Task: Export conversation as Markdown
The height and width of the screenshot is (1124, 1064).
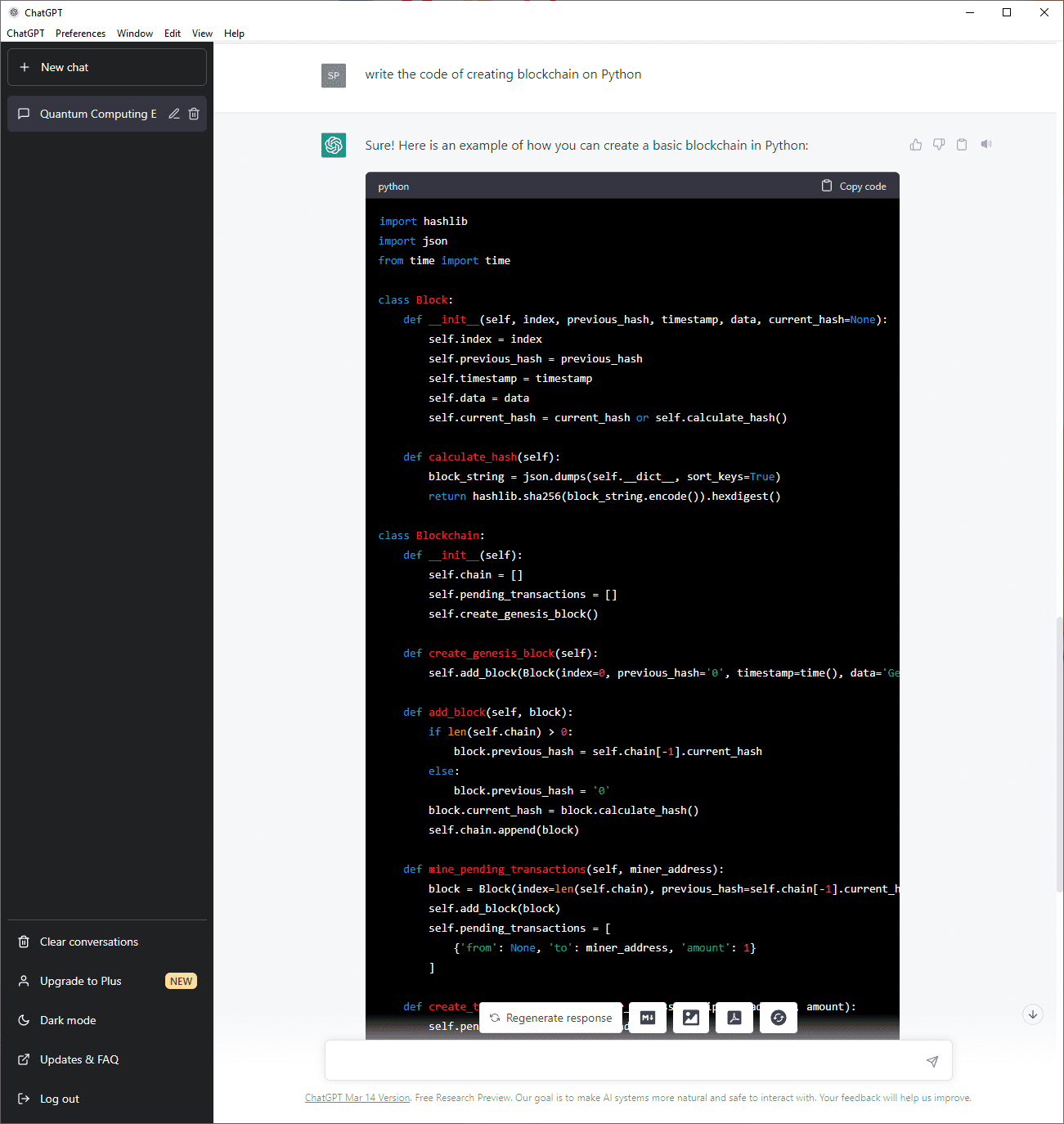Action: [x=648, y=1018]
